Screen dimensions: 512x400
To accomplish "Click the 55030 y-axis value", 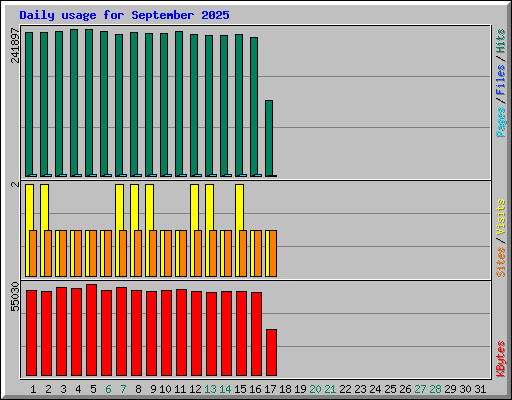I will click(x=15, y=296).
